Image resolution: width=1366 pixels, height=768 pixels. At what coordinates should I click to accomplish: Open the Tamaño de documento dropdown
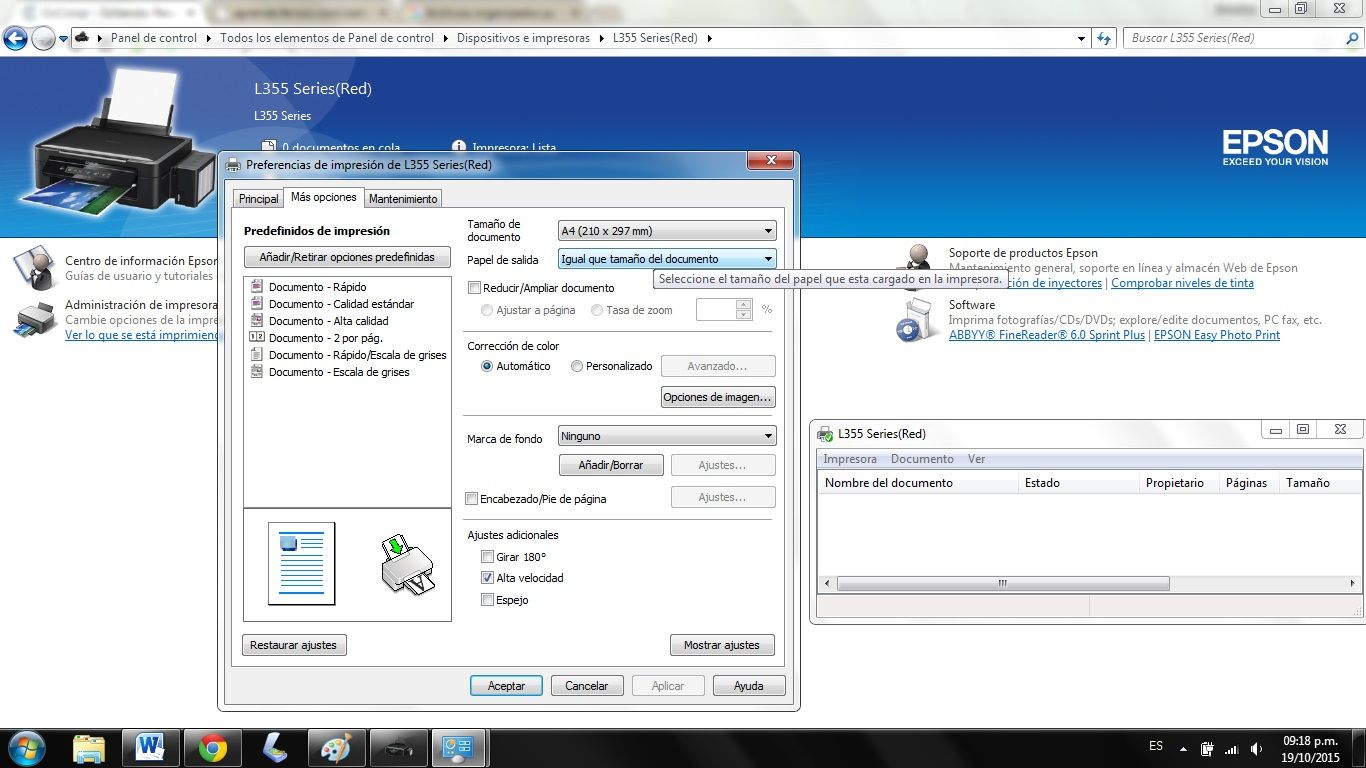pyautogui.click(x=667, y=231)
